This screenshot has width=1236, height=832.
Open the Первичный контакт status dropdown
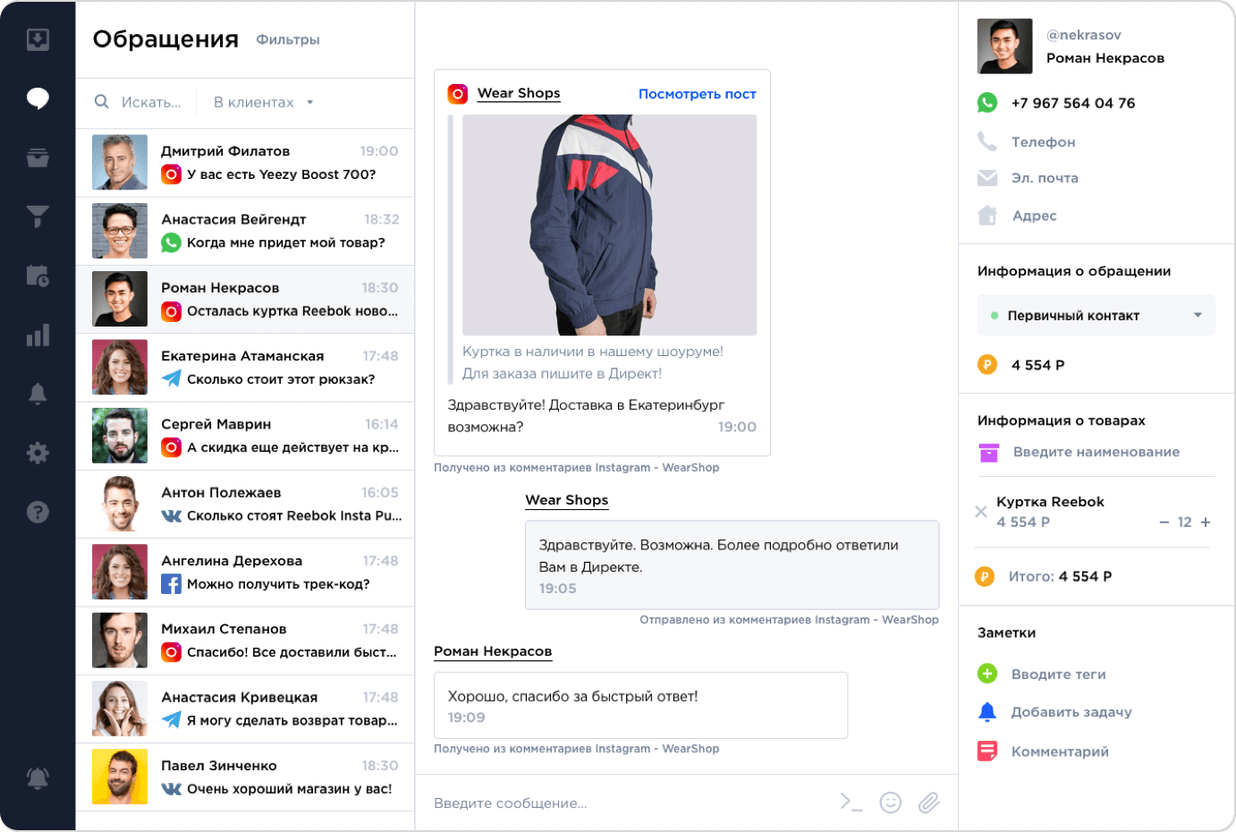[1096, 315]
